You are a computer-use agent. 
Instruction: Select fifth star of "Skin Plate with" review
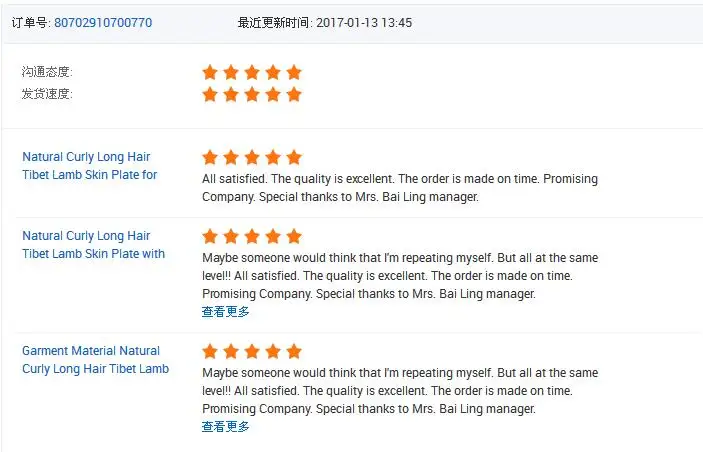(x=294, y=236)
